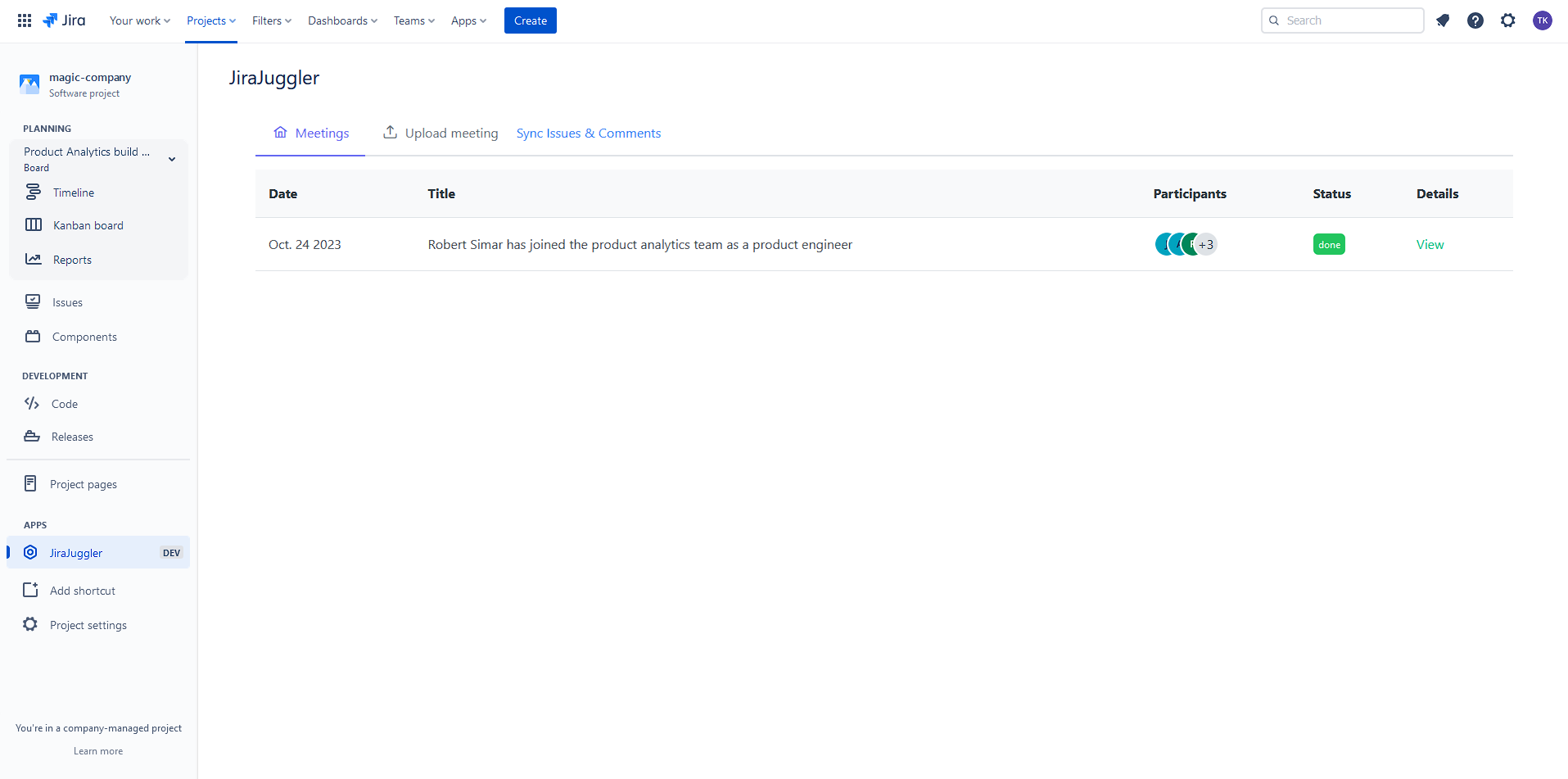Image resolution: width=1568 pixels, height=779 pixels.
Task: Open the help question mark icon
Action: click(1475, 20)
